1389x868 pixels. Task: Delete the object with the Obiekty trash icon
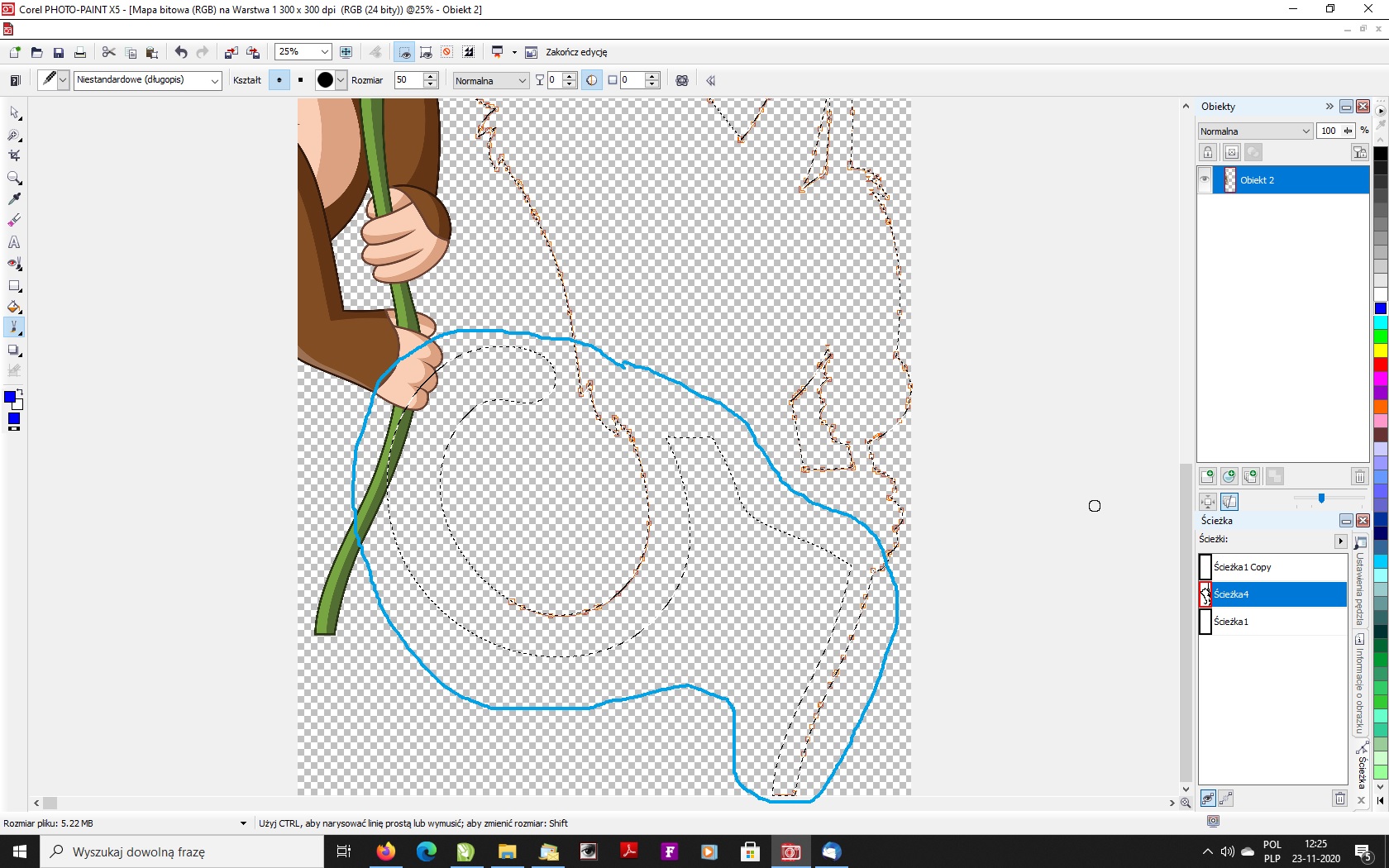tap(1359, 476)
